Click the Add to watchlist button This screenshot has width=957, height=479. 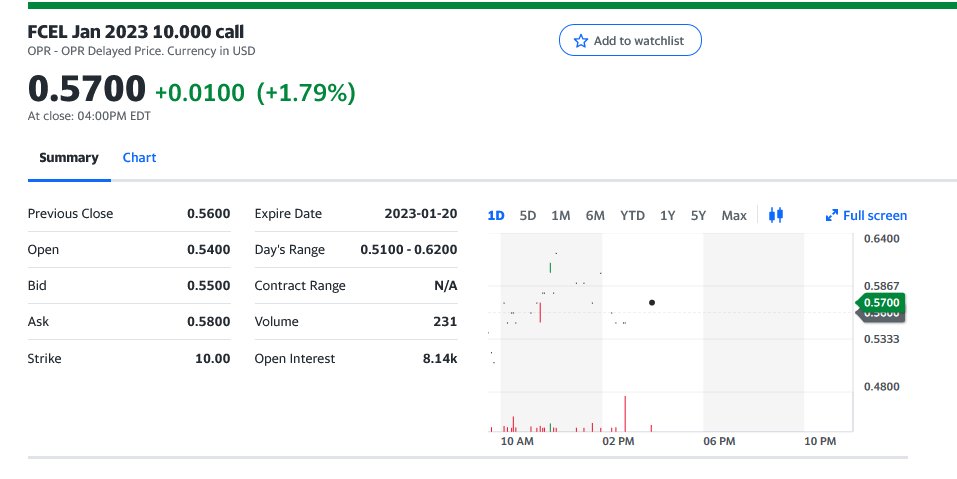630,40
